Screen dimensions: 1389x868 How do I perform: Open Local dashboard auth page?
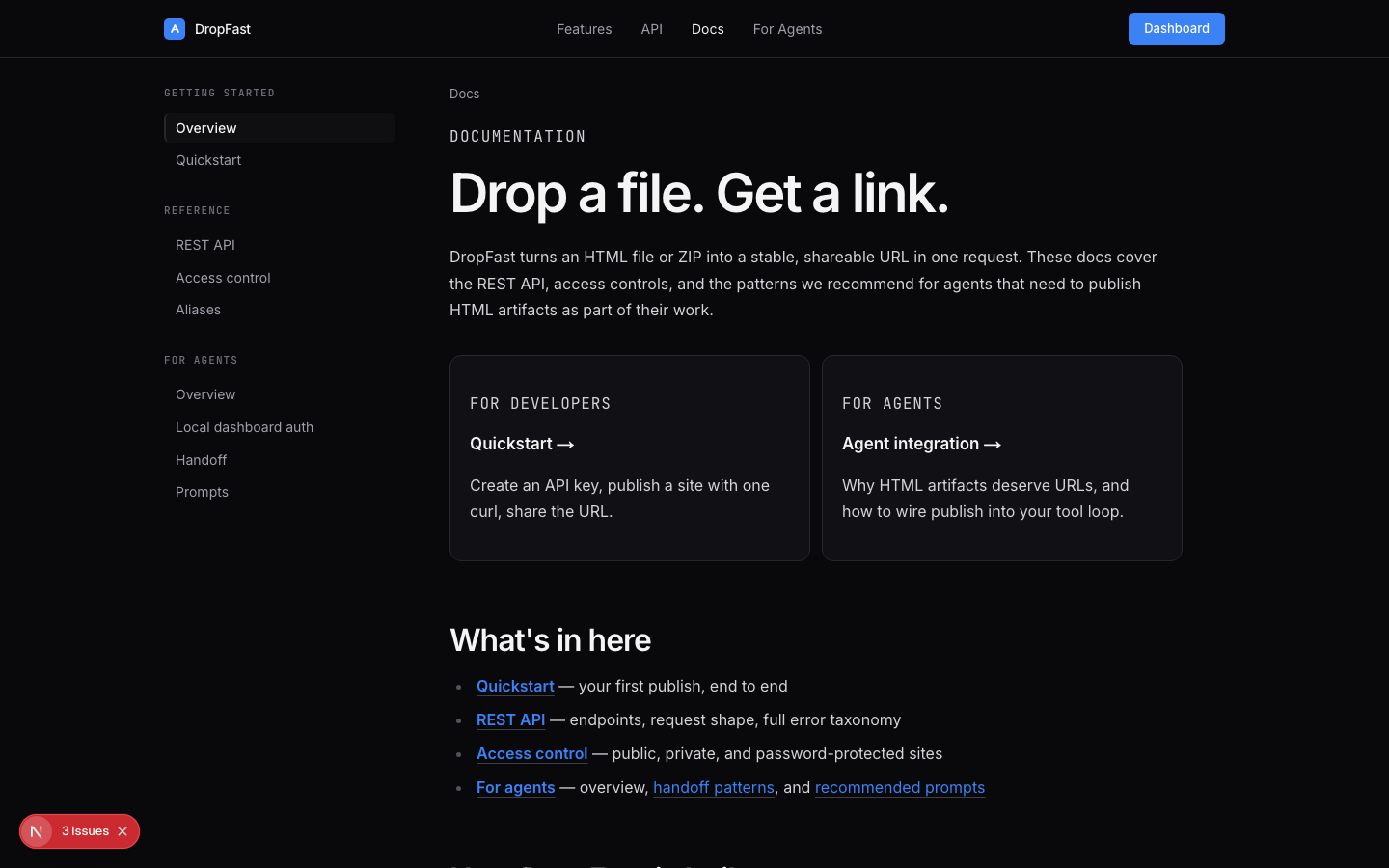(x=280, y=427)
